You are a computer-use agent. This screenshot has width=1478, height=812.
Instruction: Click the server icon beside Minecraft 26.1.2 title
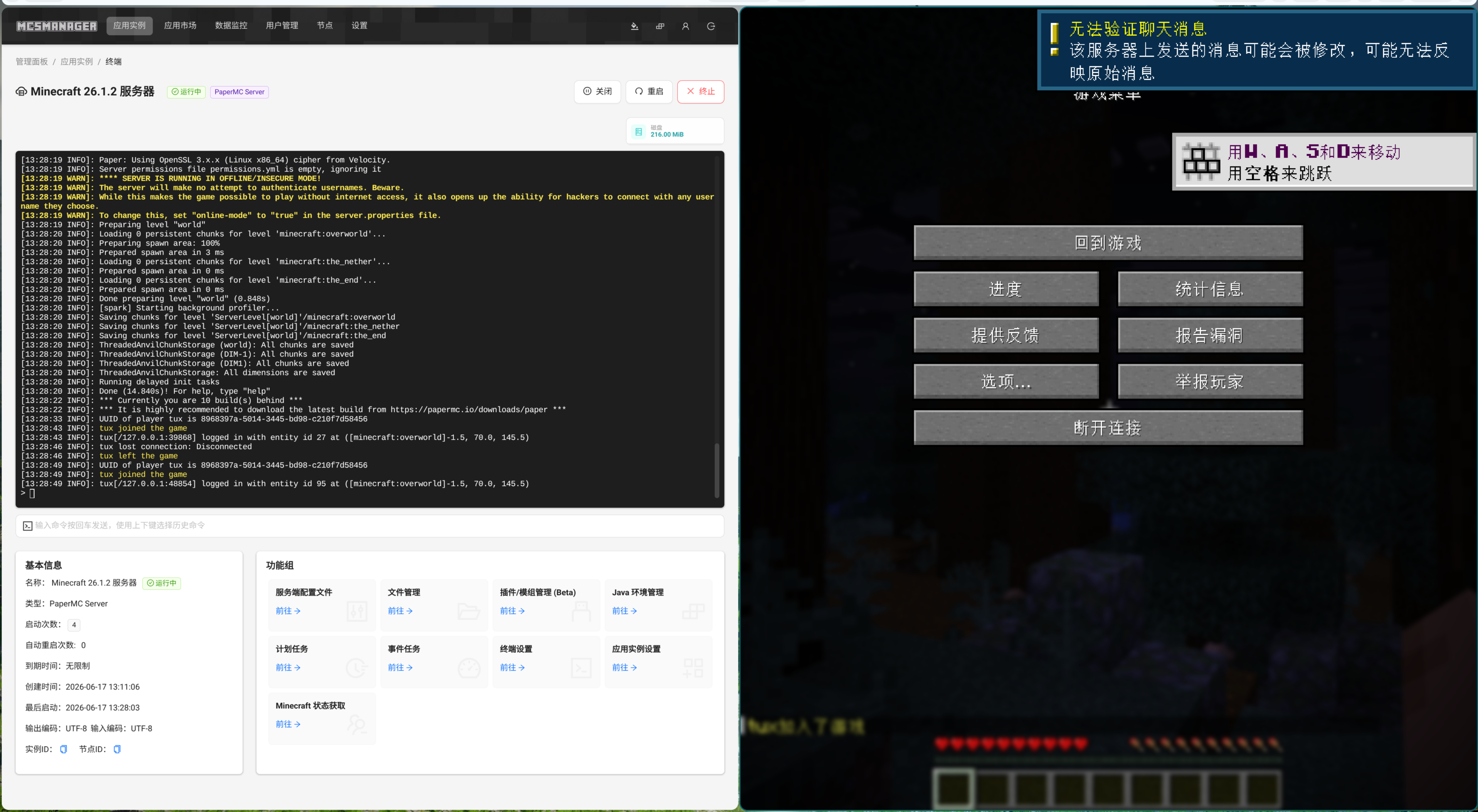21,92
